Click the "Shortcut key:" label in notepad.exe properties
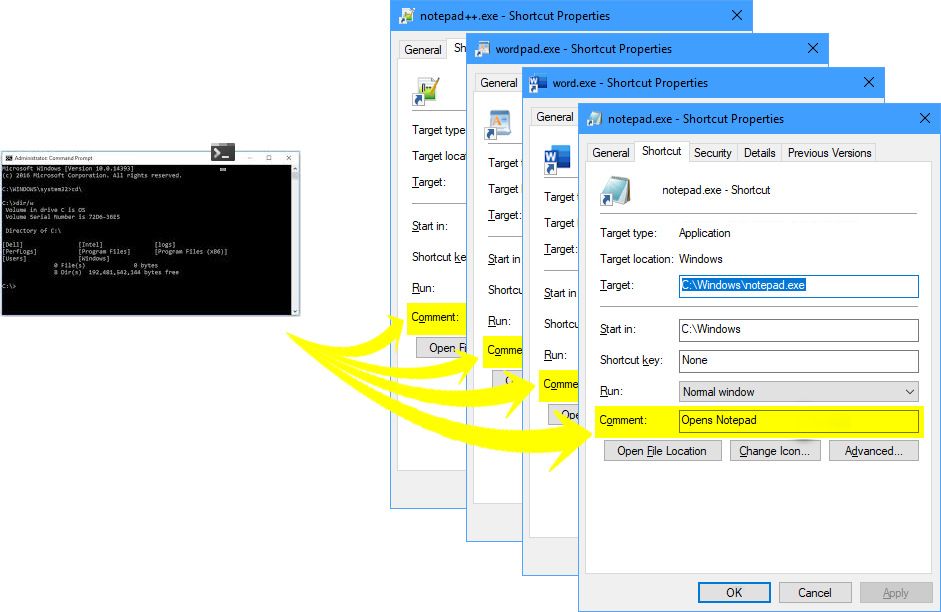The image size is (941, 612). [631, 360]
